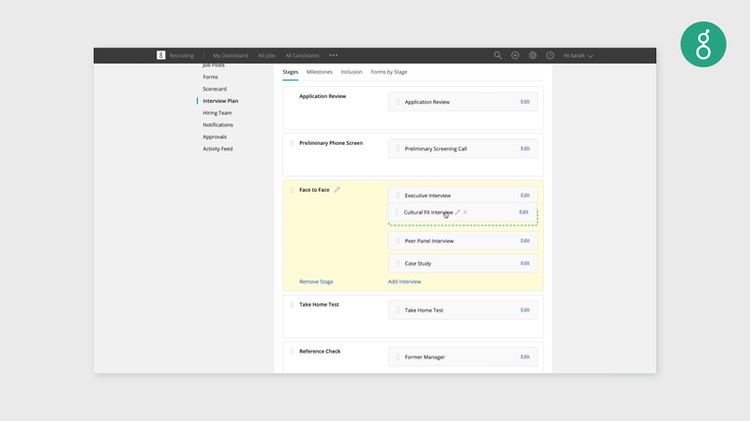750x421 pixels.
Task: Switch to the Inclusion tab
Action: (x=352, y=72)
